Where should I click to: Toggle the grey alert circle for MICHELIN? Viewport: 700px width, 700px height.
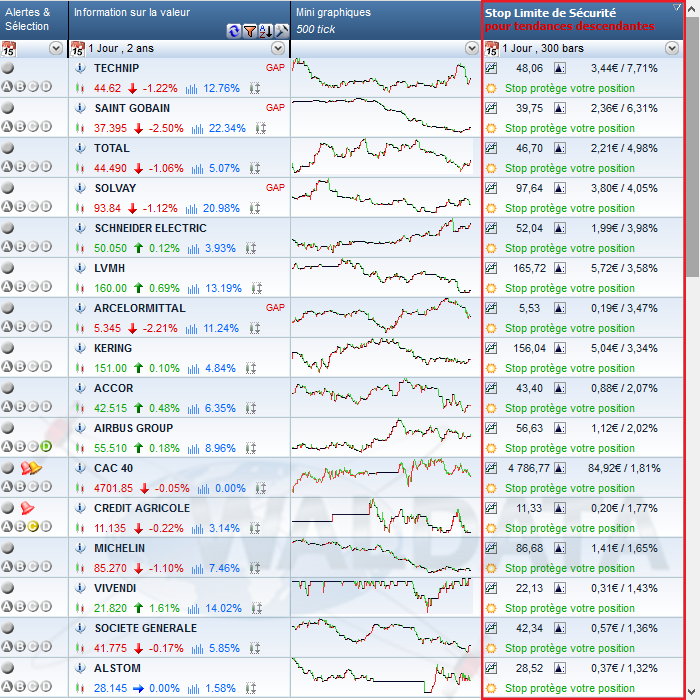[8, 548]
